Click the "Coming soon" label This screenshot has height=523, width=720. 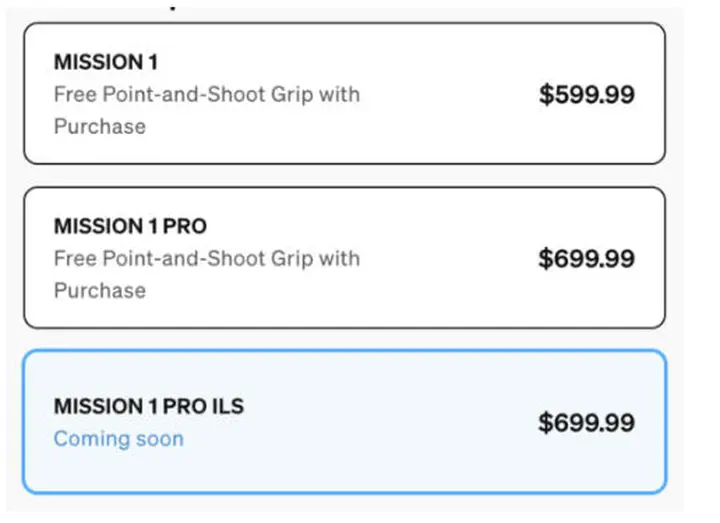(118, 438)
